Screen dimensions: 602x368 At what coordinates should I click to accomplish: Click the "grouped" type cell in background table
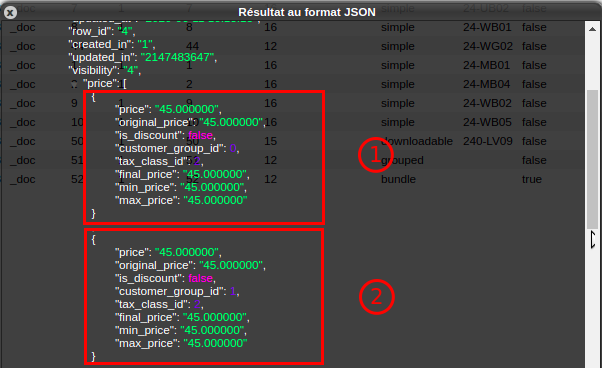(x=402, y=160)
